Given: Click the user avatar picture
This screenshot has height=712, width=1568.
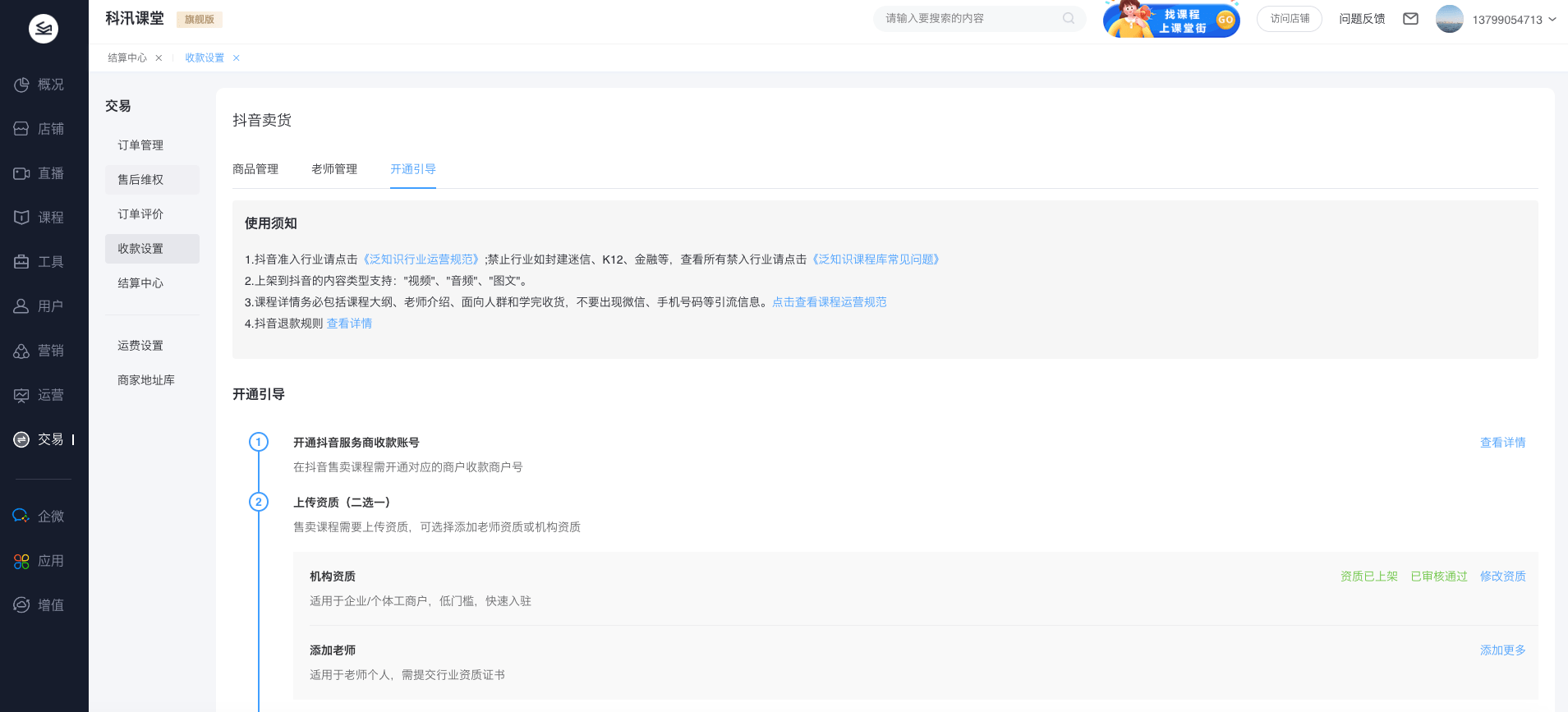Looking at the screenshot, I should [1449, 19].
